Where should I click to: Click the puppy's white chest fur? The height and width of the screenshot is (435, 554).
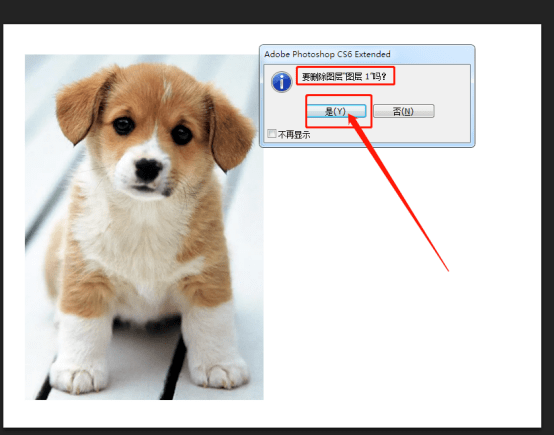138,240
